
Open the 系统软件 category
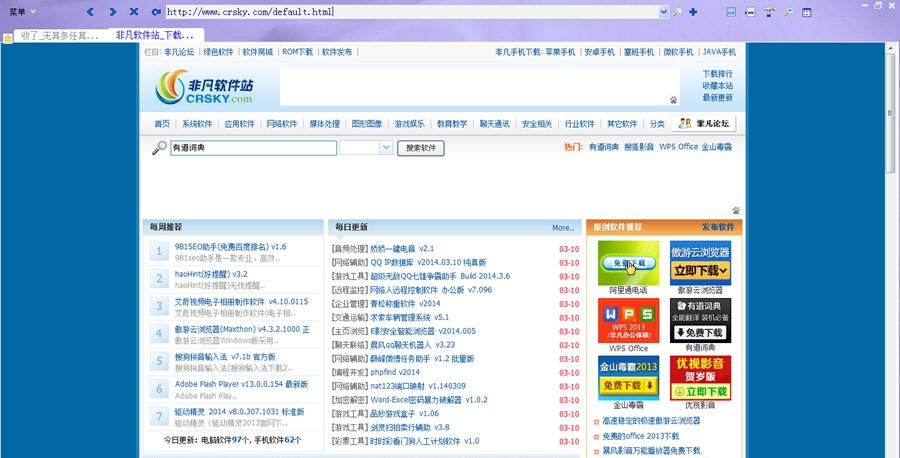[x=197, y=123]
